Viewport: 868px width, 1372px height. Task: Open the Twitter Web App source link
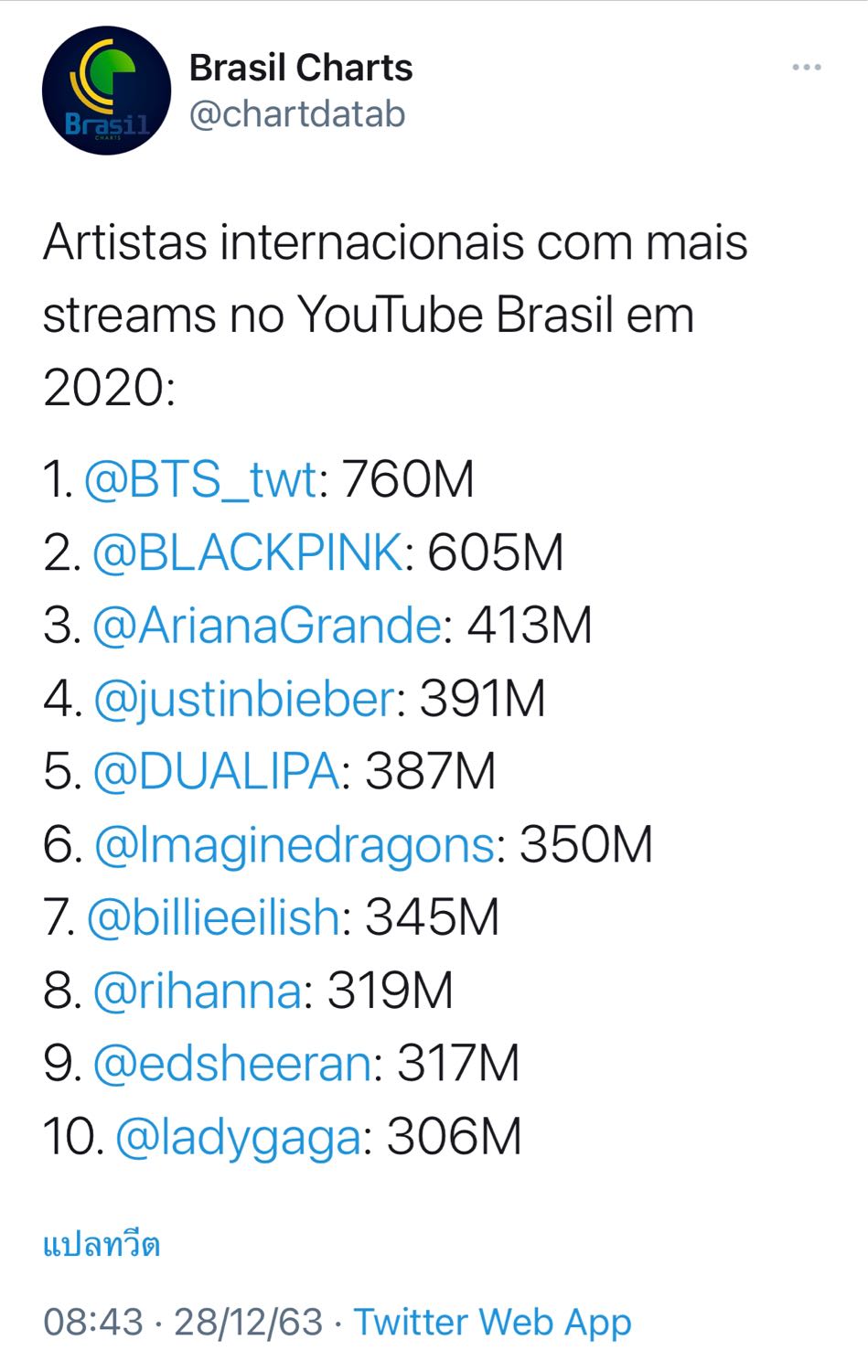coord(492,1322)
